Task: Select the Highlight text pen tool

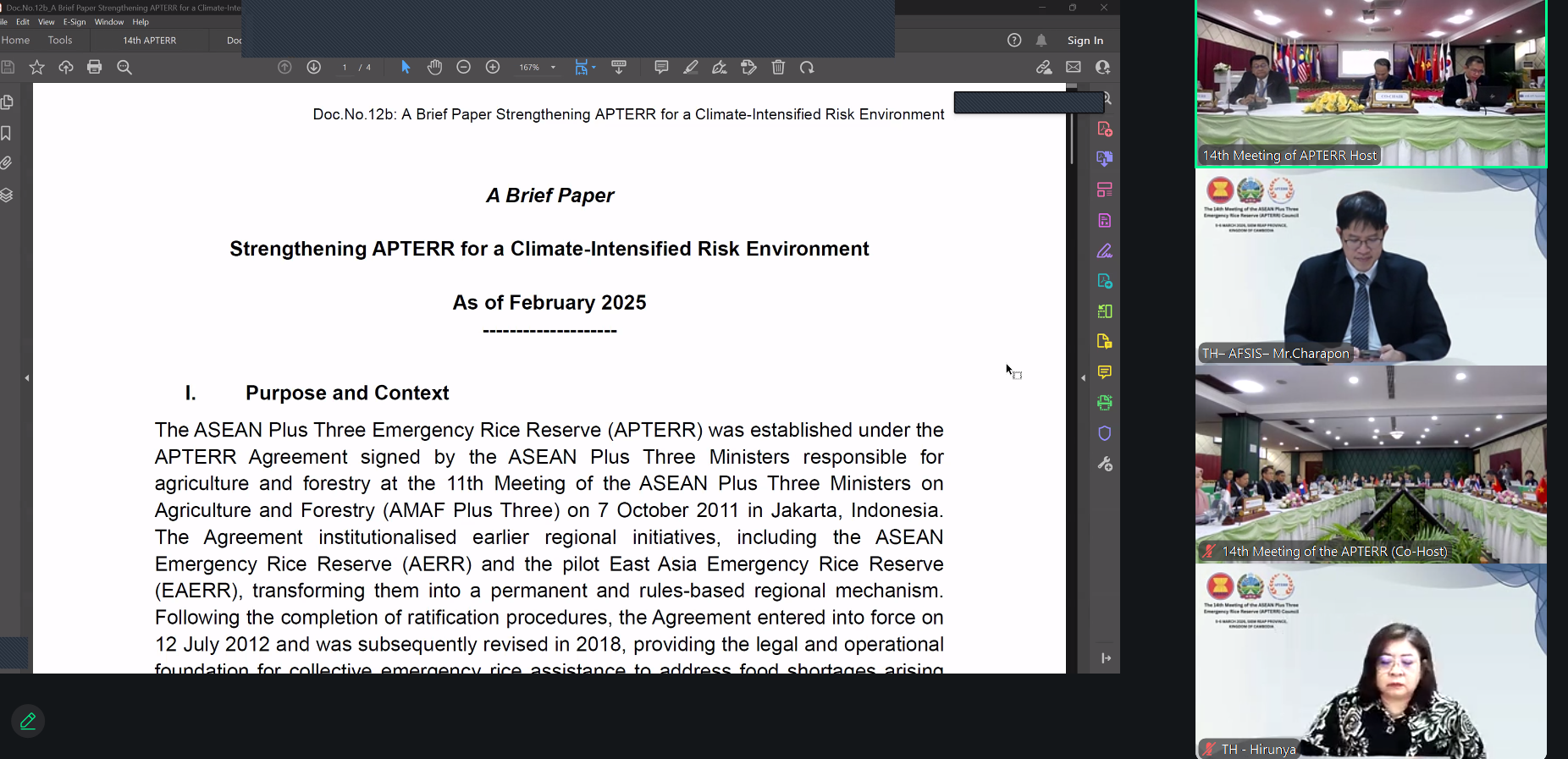Action: [x=691, y=68]
